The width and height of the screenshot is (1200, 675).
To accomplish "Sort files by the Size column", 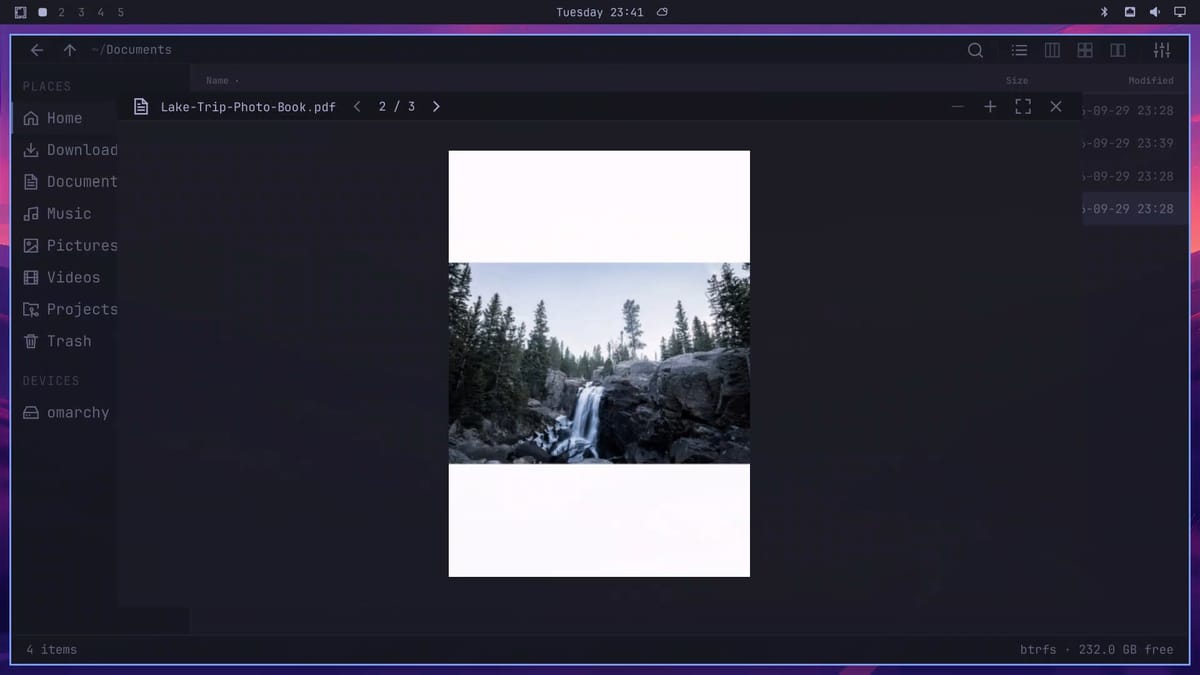I will pos(1017,80).
